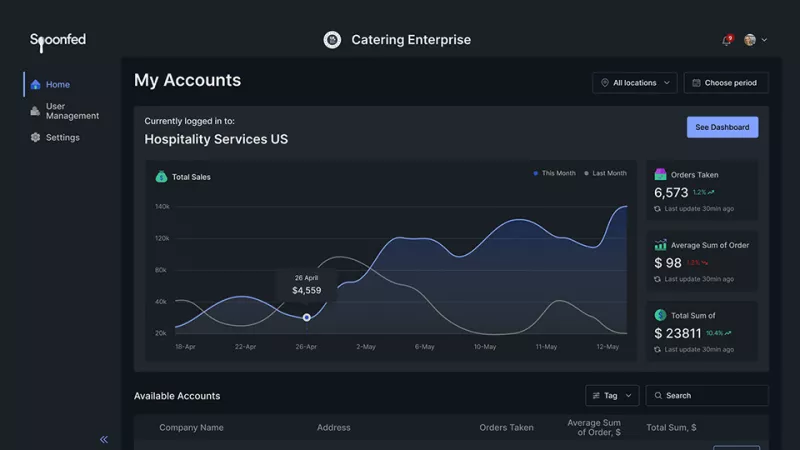
Task: Click the Settings gear icon
Action: point(36,138)
